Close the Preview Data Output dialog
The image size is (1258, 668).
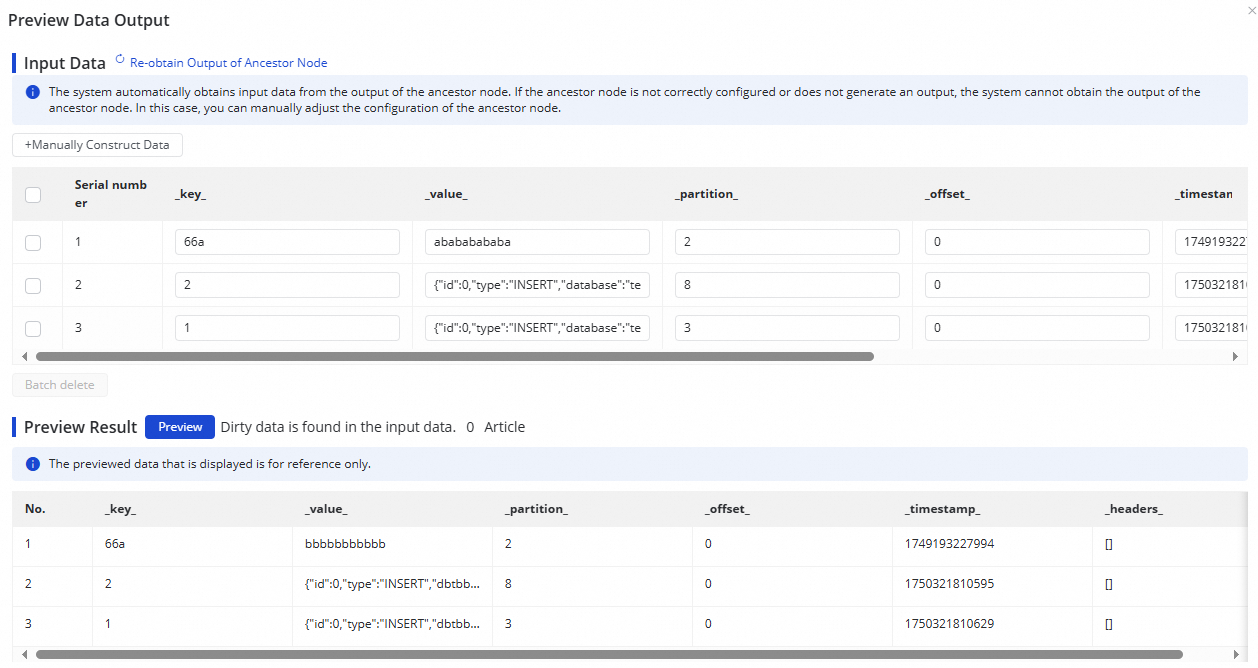[x=1251, y=10]
